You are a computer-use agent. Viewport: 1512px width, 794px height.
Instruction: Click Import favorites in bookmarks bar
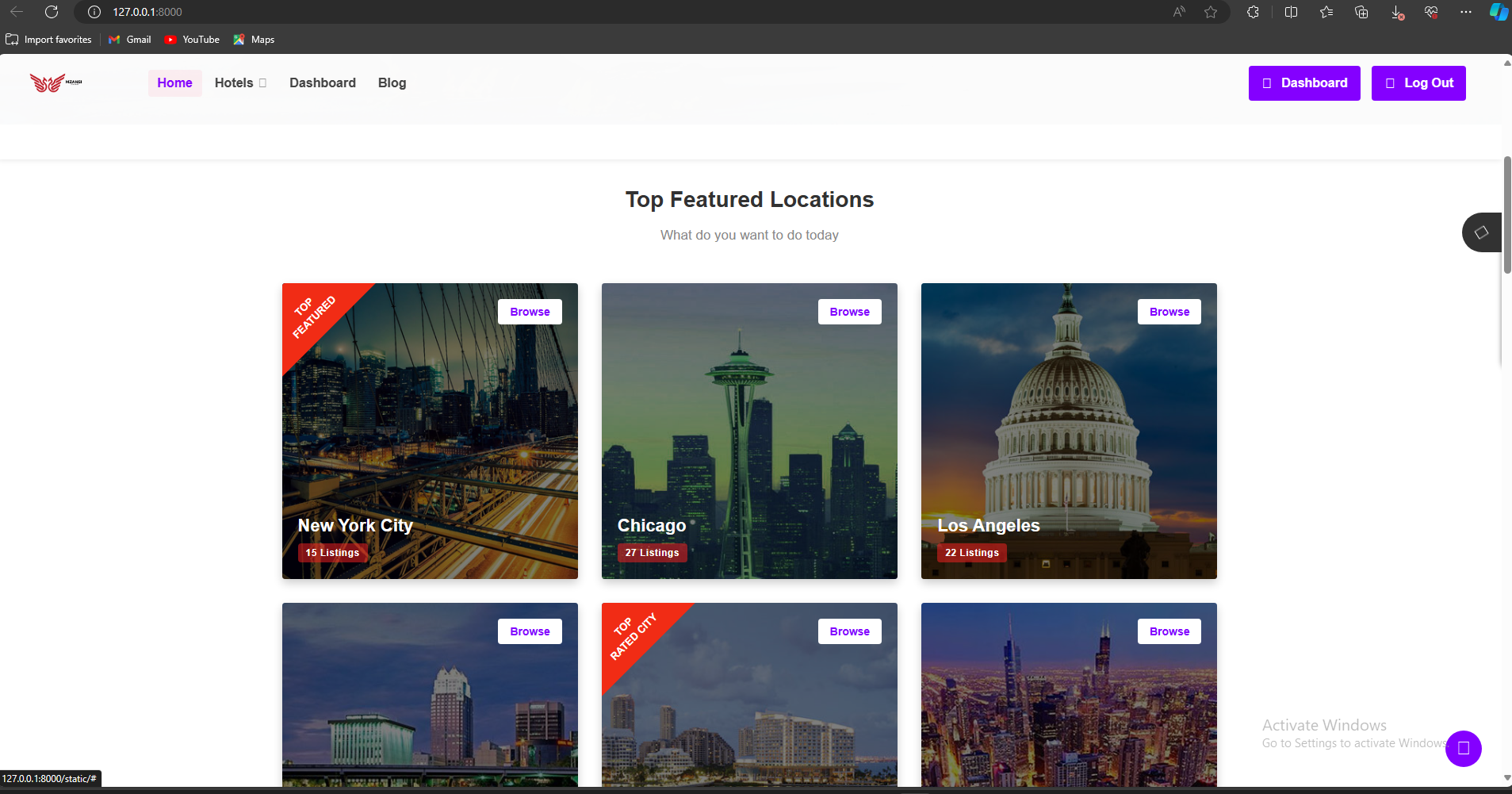[48, 40]
